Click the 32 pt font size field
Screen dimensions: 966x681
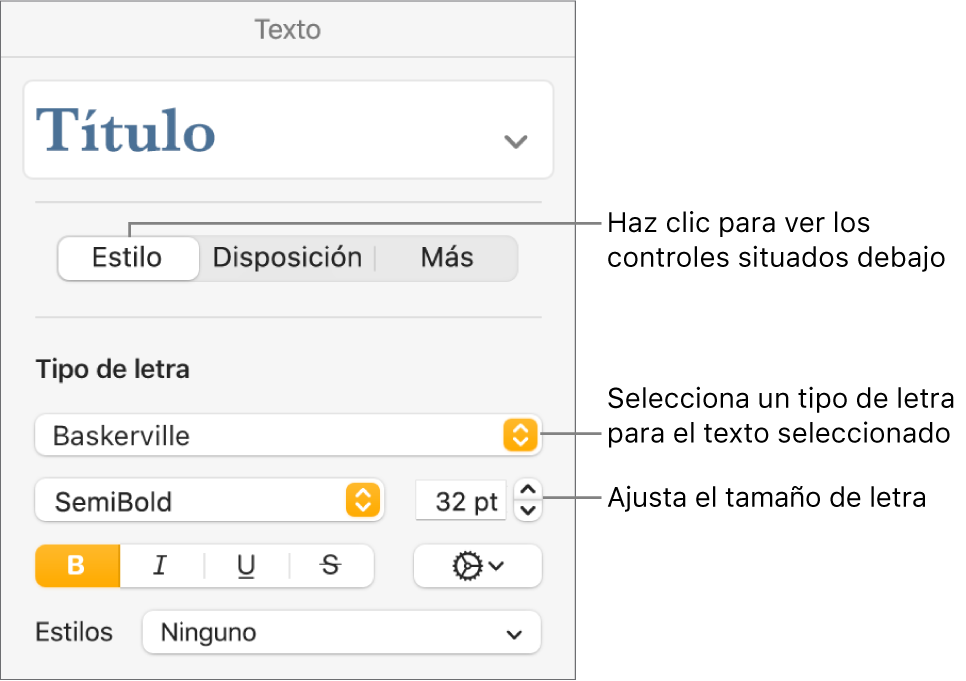[x=461, y=501]
